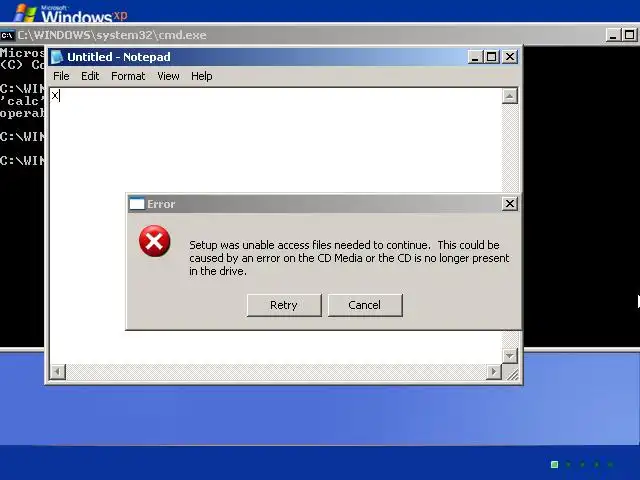Image resolution: width=640 pixels, height=480 pixels.
Task: Click the Notepad icon in title bar
Action: pos(57,57)
